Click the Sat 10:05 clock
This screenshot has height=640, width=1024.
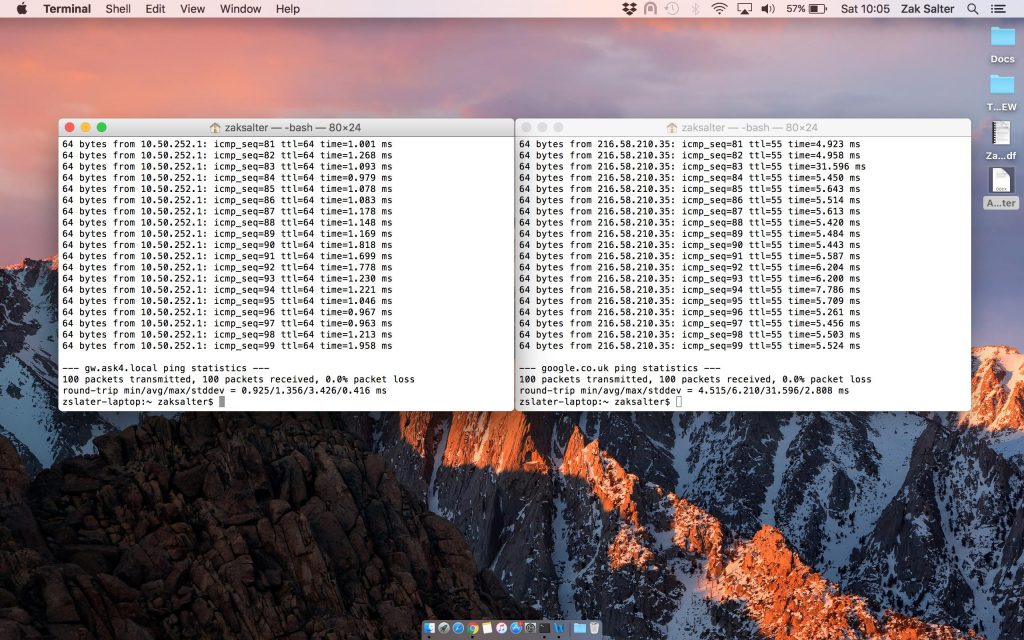tap(865, 8)
